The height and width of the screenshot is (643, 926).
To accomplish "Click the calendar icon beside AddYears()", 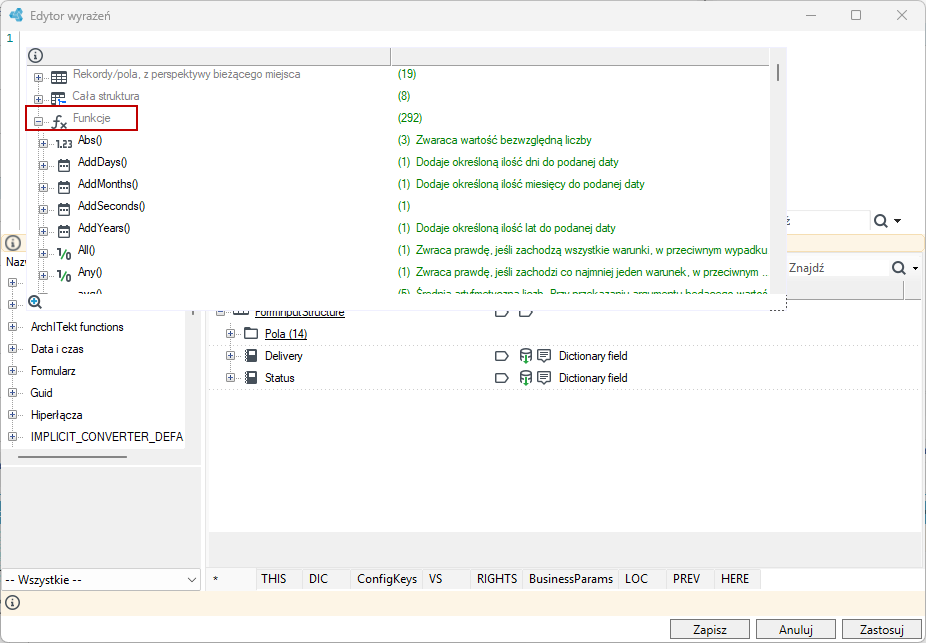I will [x=64, y=231].
